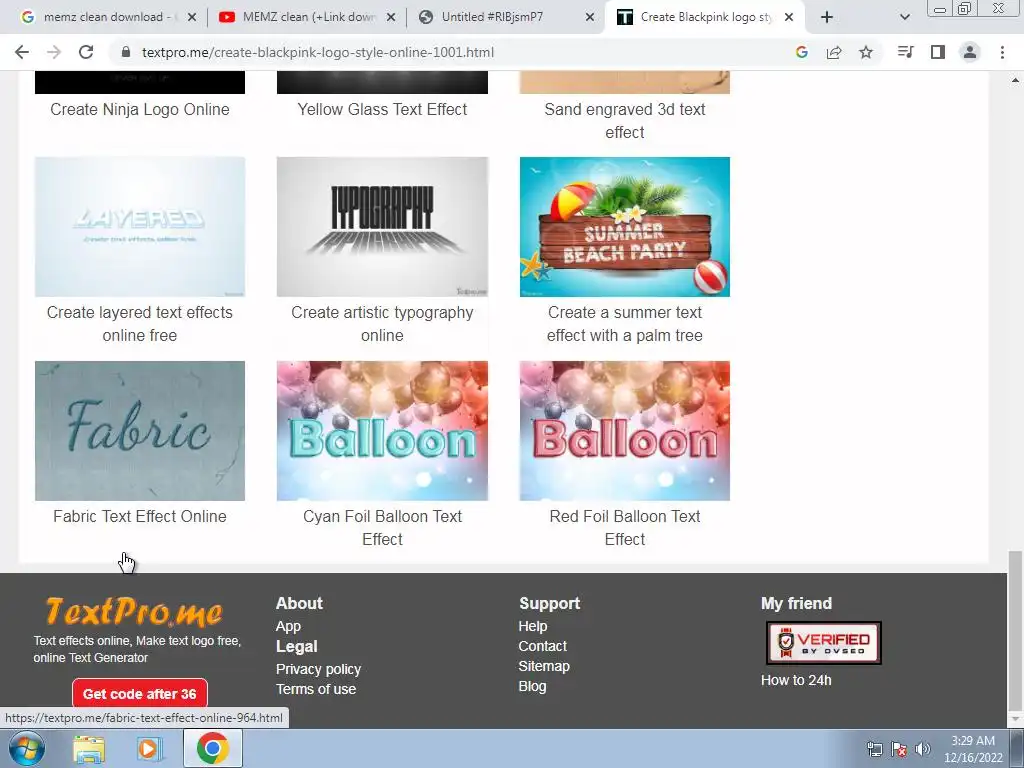Open the red Balloon effect thumbnail

[625, 431]
